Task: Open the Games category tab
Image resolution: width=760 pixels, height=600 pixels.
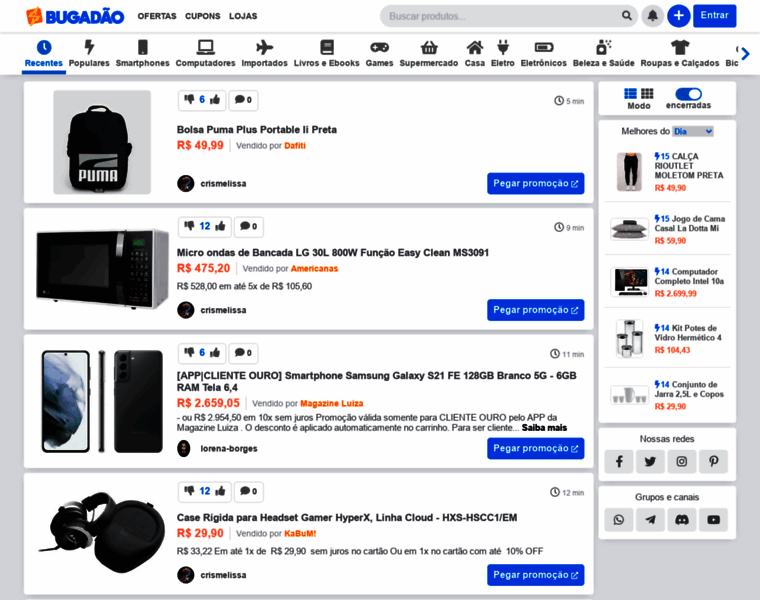Action: click(x=380, y=54)
